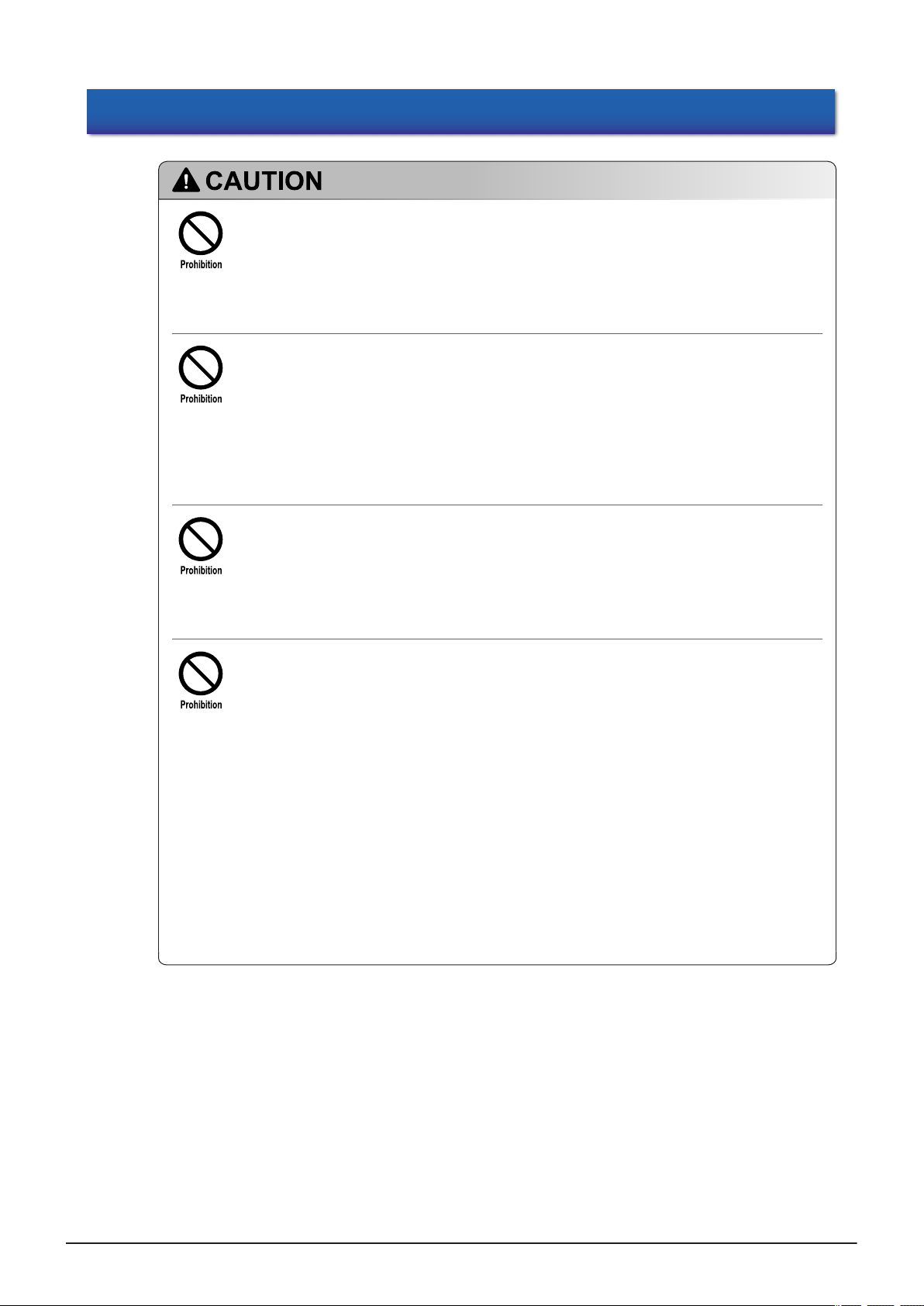Select the Prohibition label under the second icon

point(201,399)
